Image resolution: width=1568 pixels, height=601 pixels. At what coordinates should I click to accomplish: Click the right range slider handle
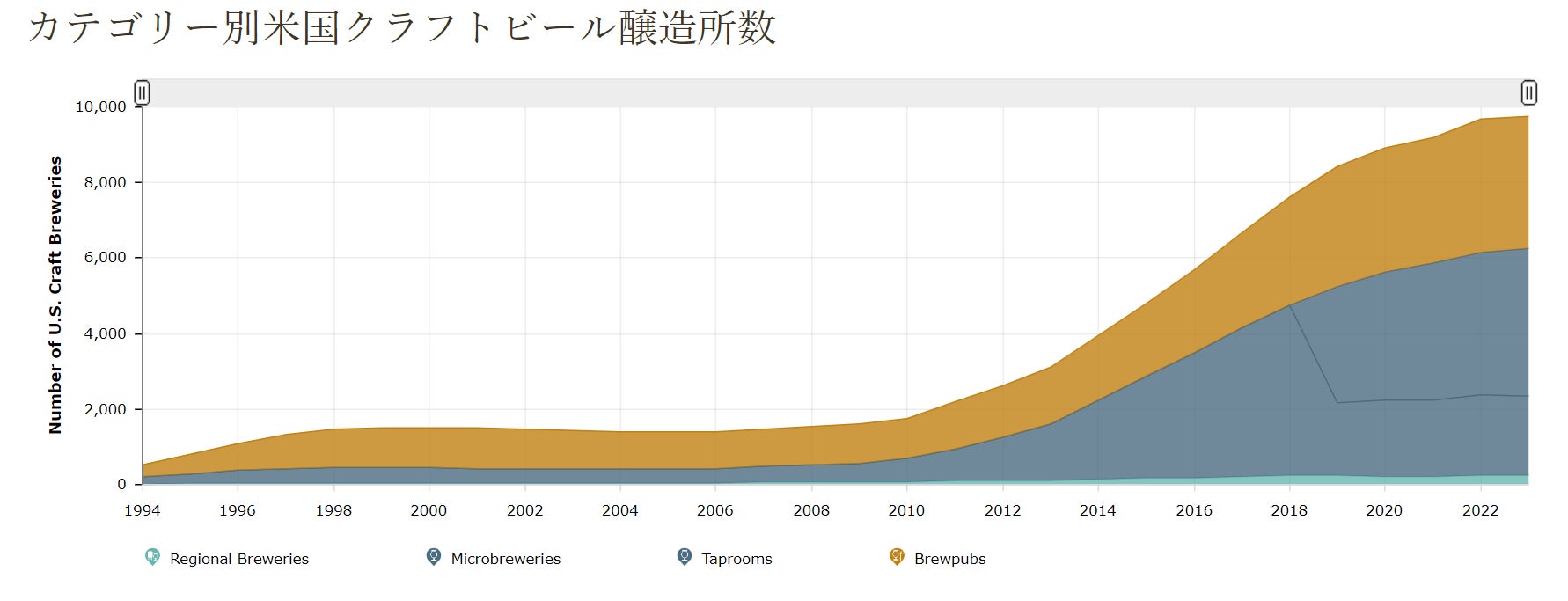[x=1528, y=92]
